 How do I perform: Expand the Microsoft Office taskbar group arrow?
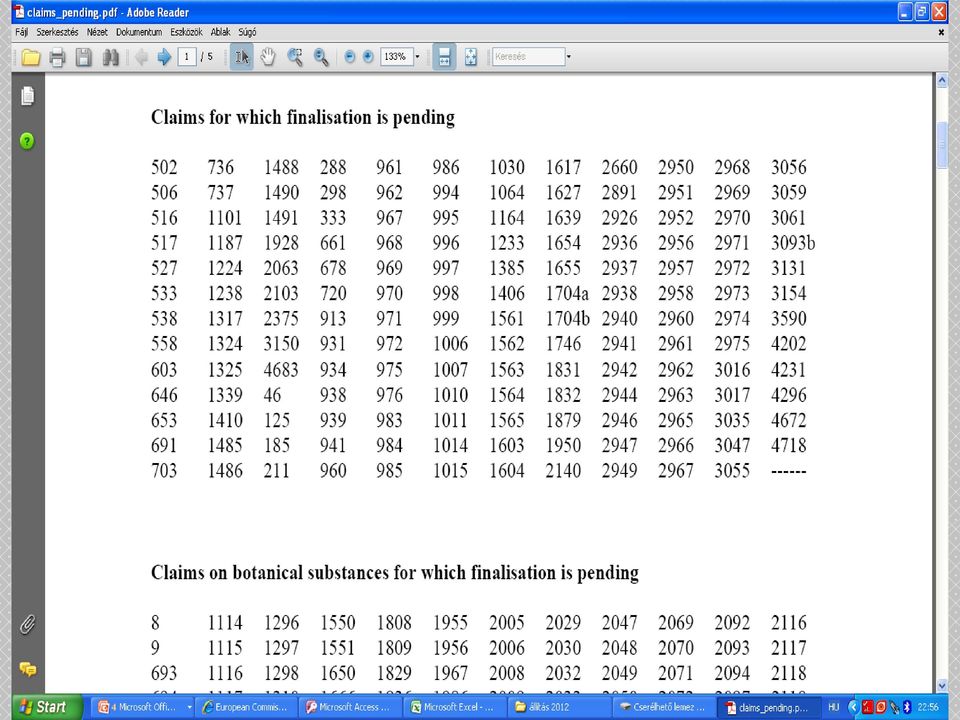pos(189,707)
